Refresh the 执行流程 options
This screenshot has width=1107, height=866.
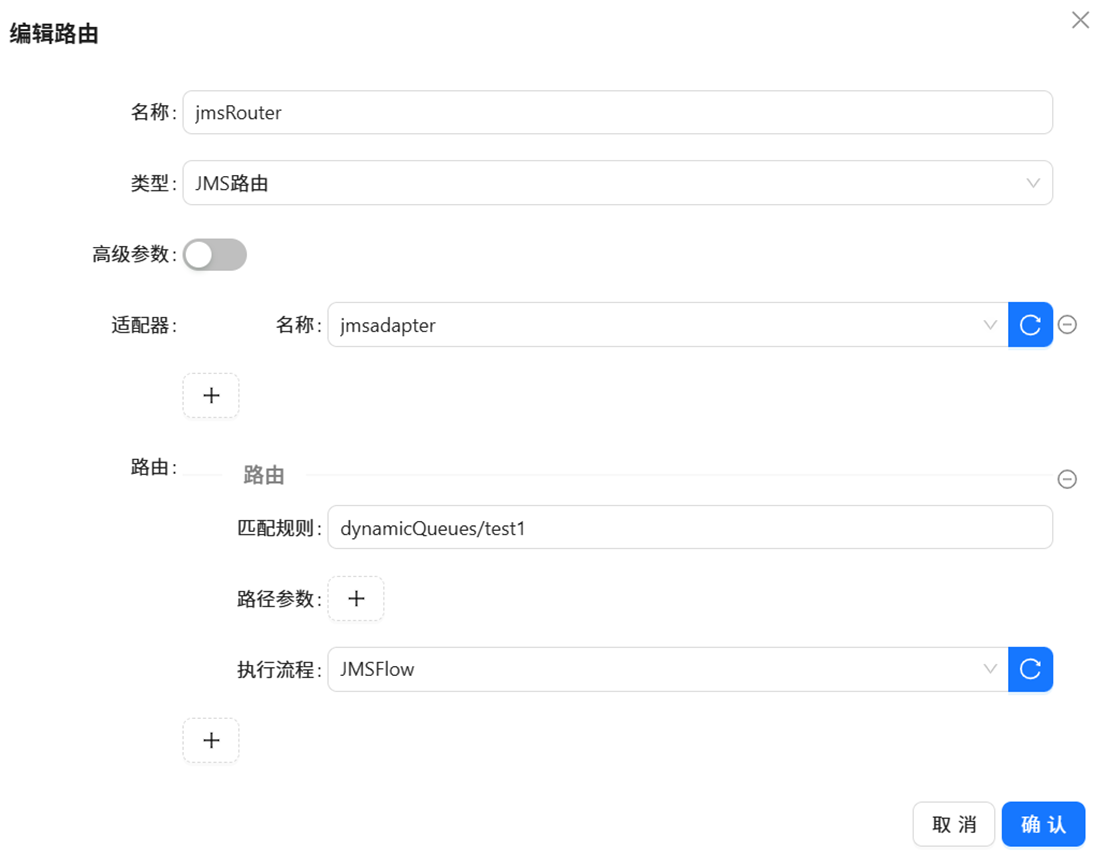pyautogui.click(x=1030, y=669)
